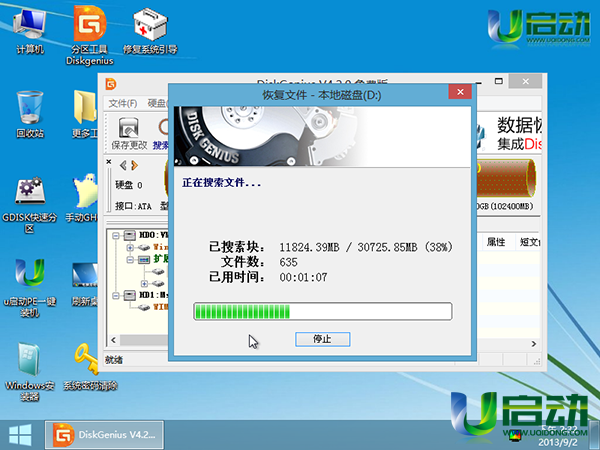Viewport: 600px width, 450px height.
Task: Maximize the DiskGenius main window
Action: (499, 81)
